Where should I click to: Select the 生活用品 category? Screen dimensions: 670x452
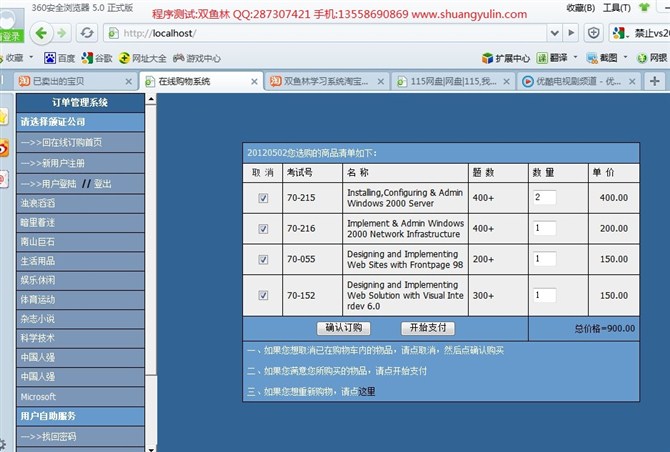pos(80,261)
